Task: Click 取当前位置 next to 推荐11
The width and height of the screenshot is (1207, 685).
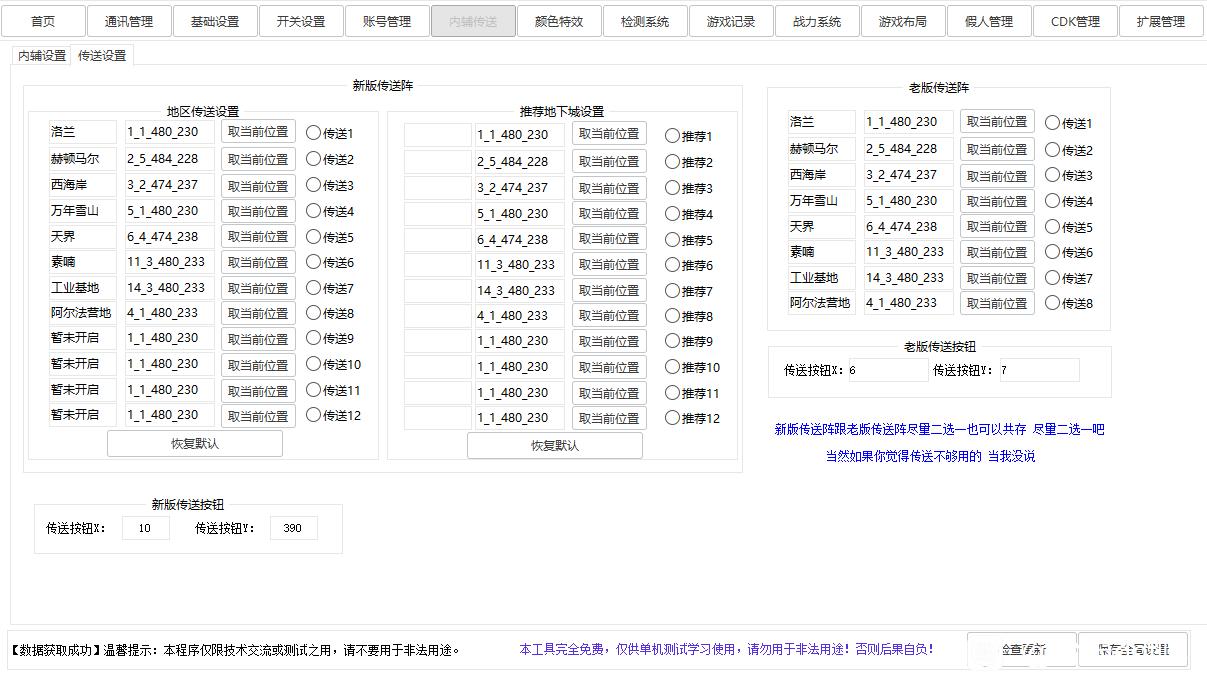Action: coord(609,393)
